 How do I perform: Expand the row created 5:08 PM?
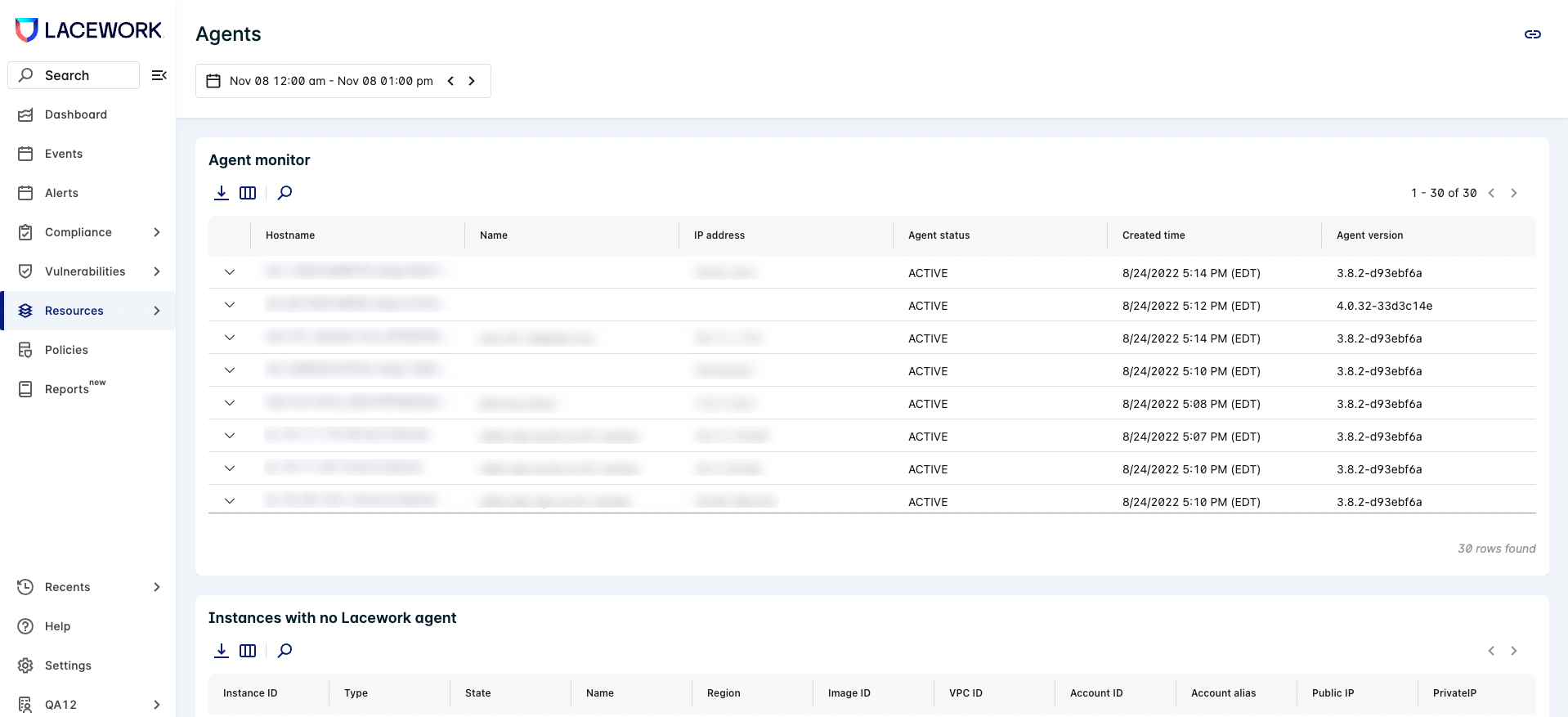click(230, 403)
